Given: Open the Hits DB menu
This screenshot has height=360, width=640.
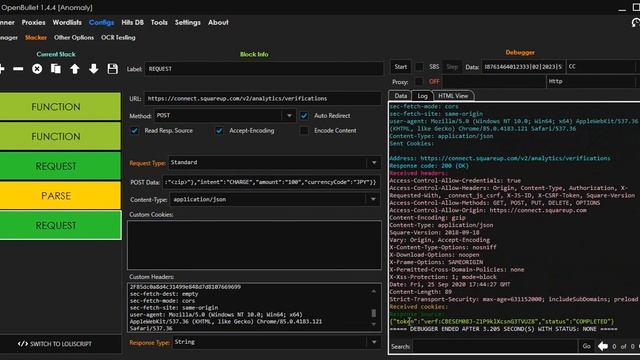Looking at the screenshot, I should (133, 22).
